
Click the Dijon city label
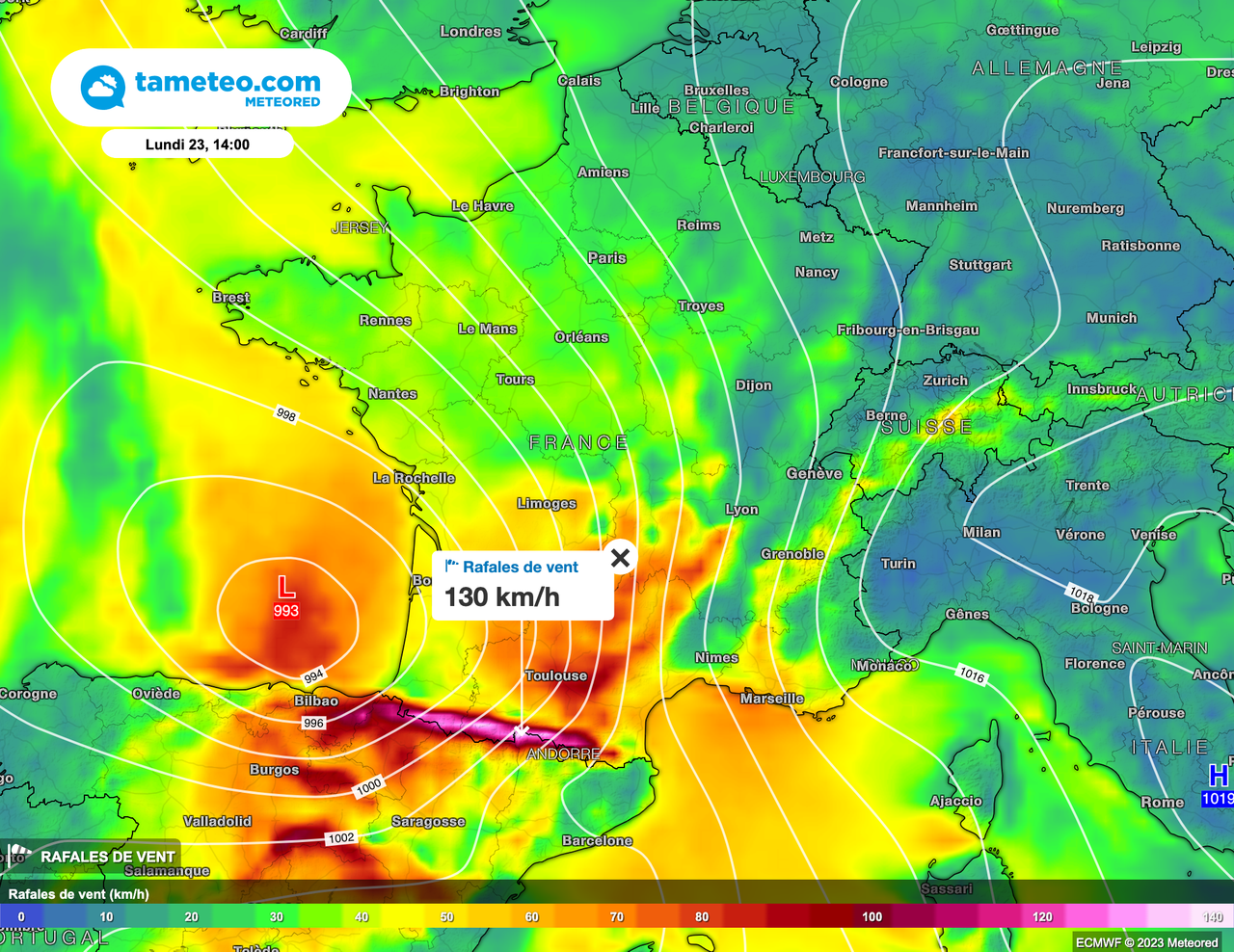(754, 385)
